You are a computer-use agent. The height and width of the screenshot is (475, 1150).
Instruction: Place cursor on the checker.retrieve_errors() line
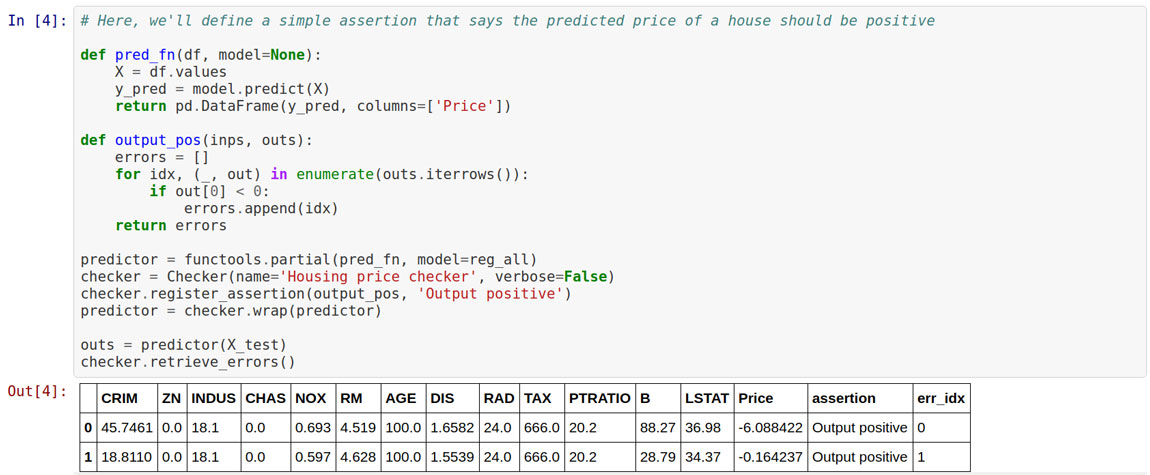(x=188, y=361)
